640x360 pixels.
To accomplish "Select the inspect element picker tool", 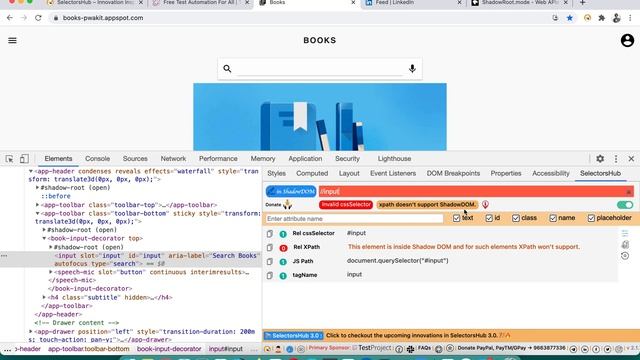I will coord(9,159).
